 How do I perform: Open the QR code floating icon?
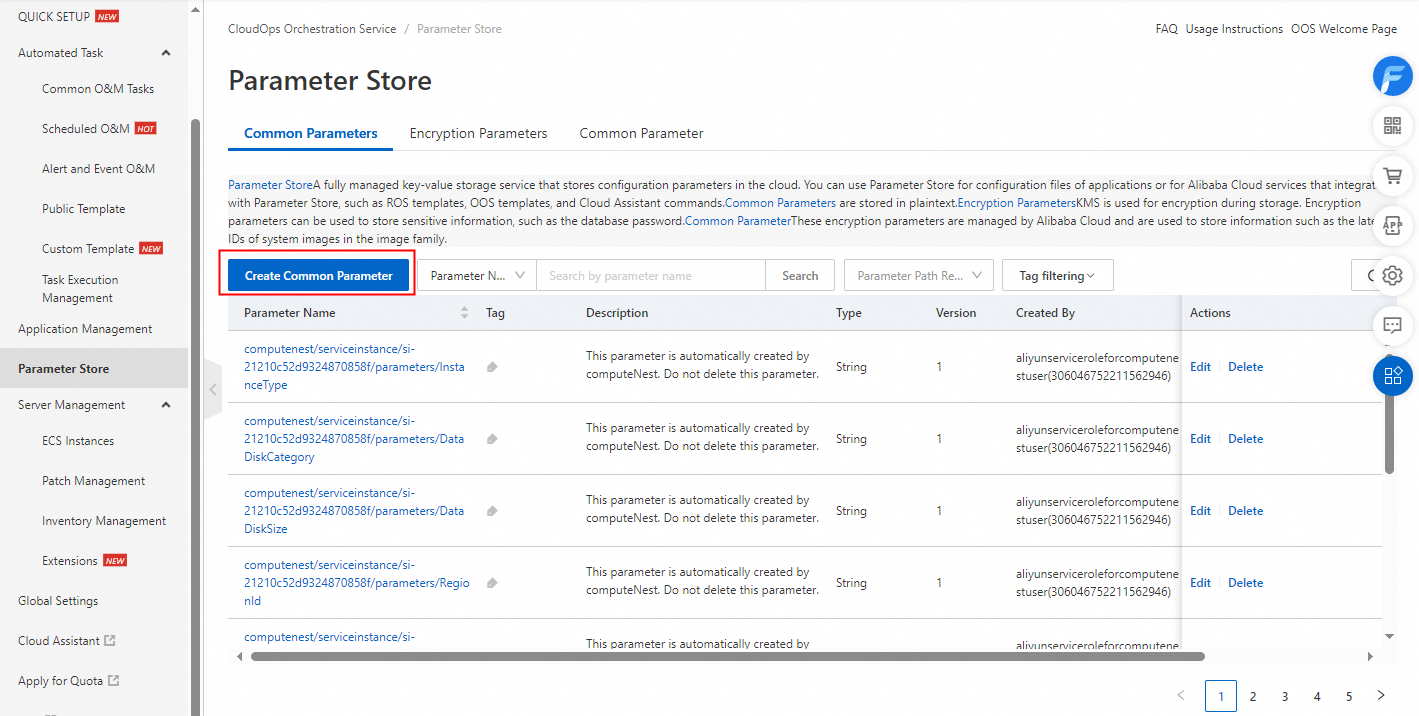point(1392,126)
